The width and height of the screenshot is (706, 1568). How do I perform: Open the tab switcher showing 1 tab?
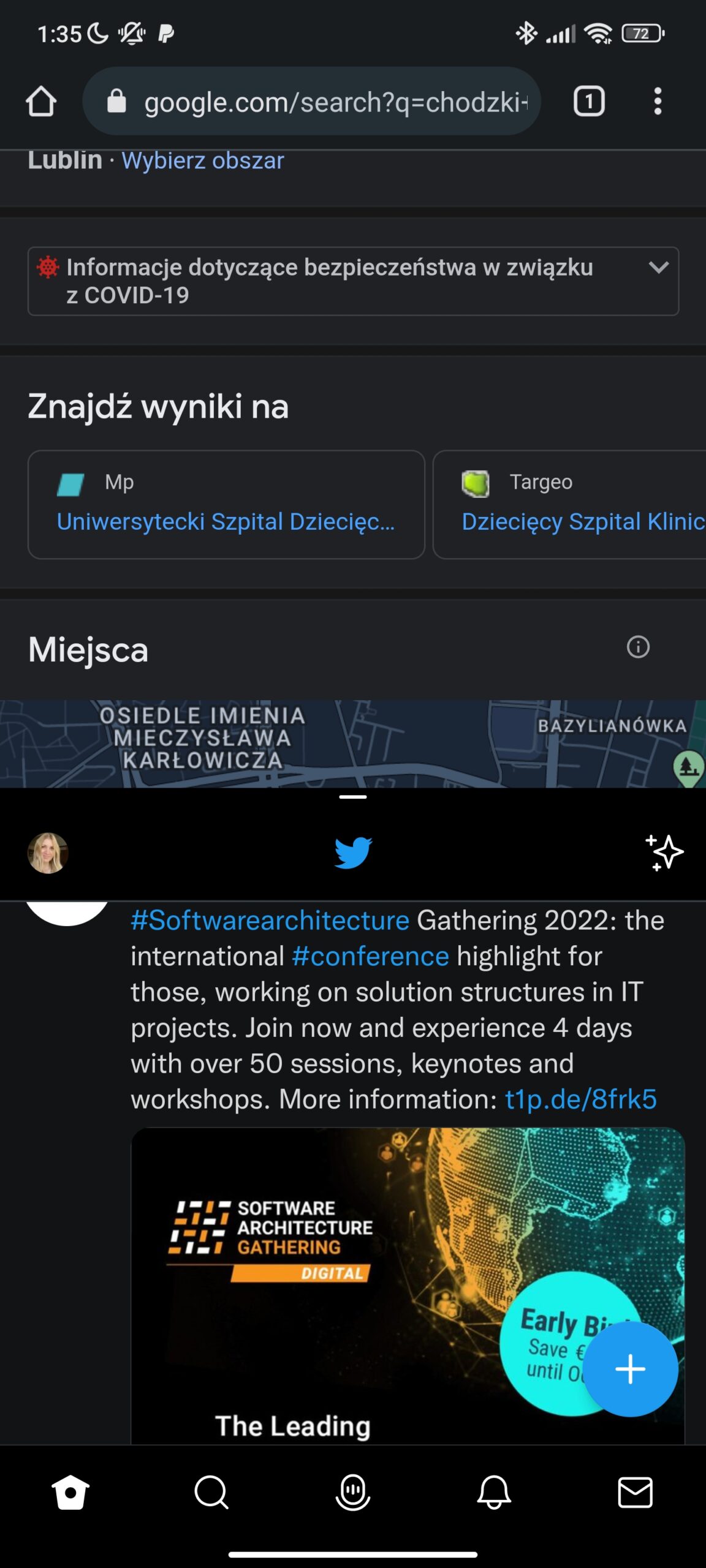(589, 101)
